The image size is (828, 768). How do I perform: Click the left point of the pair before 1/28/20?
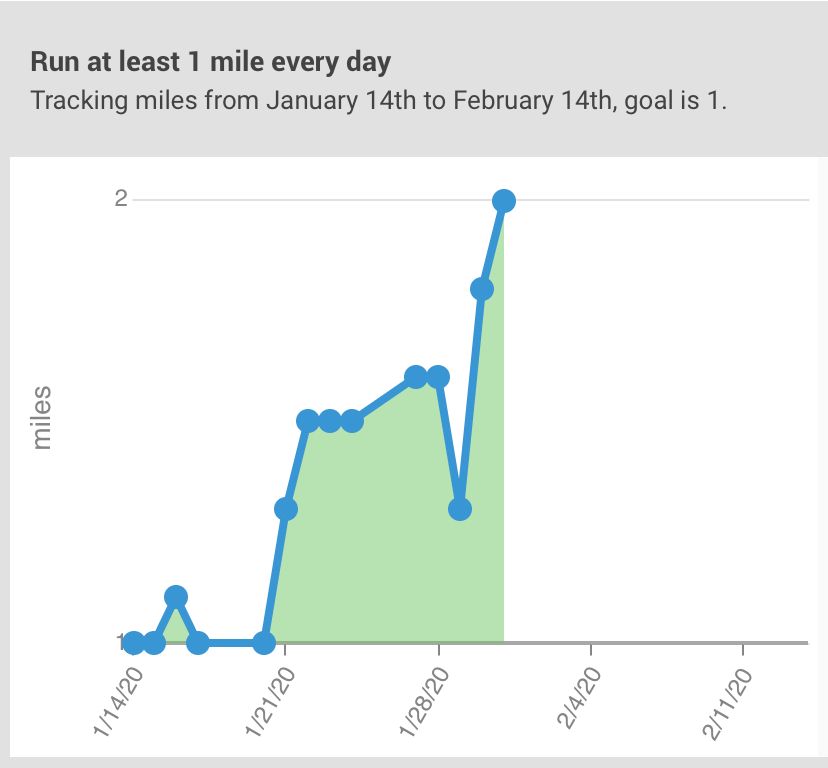coord(416,377)
